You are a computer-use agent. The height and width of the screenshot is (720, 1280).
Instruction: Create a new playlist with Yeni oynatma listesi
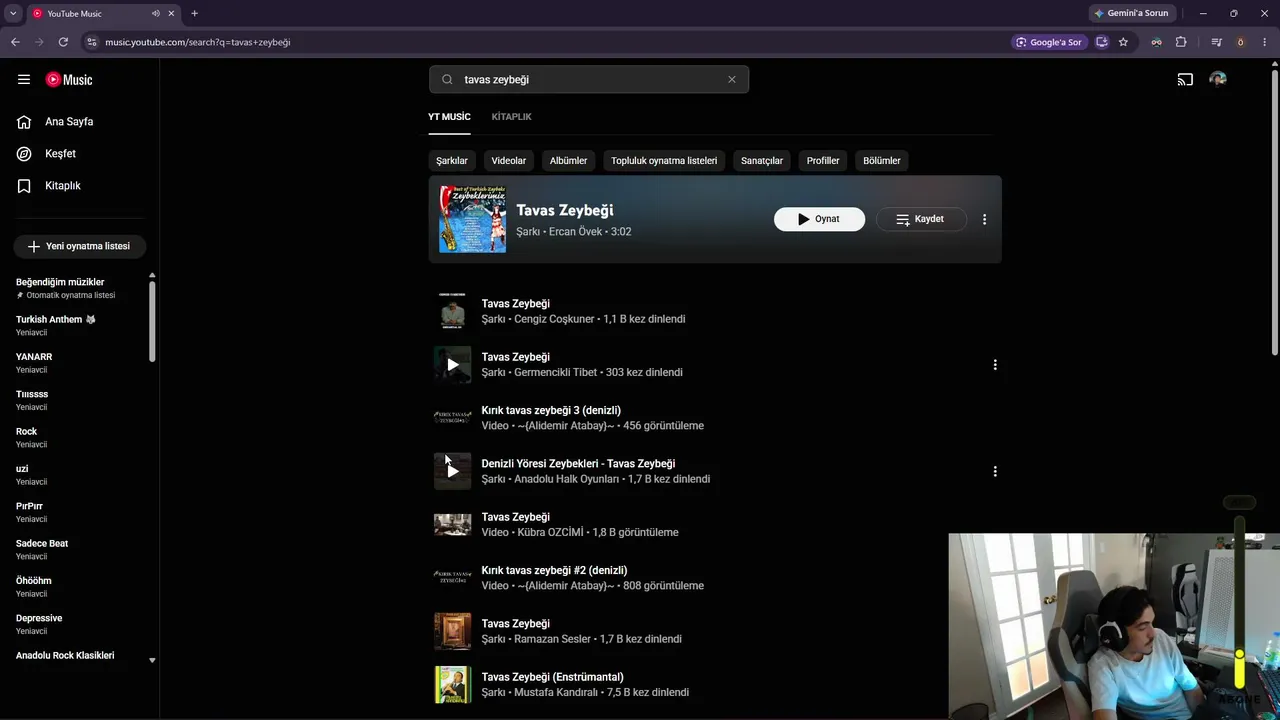pos(79,246)
